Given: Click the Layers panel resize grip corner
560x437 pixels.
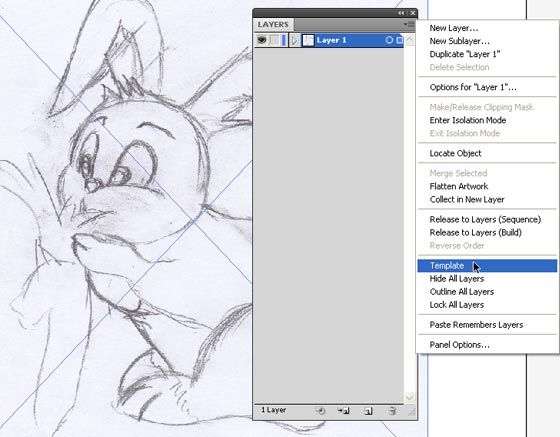Looking at the screenshot, I should 411,412.
